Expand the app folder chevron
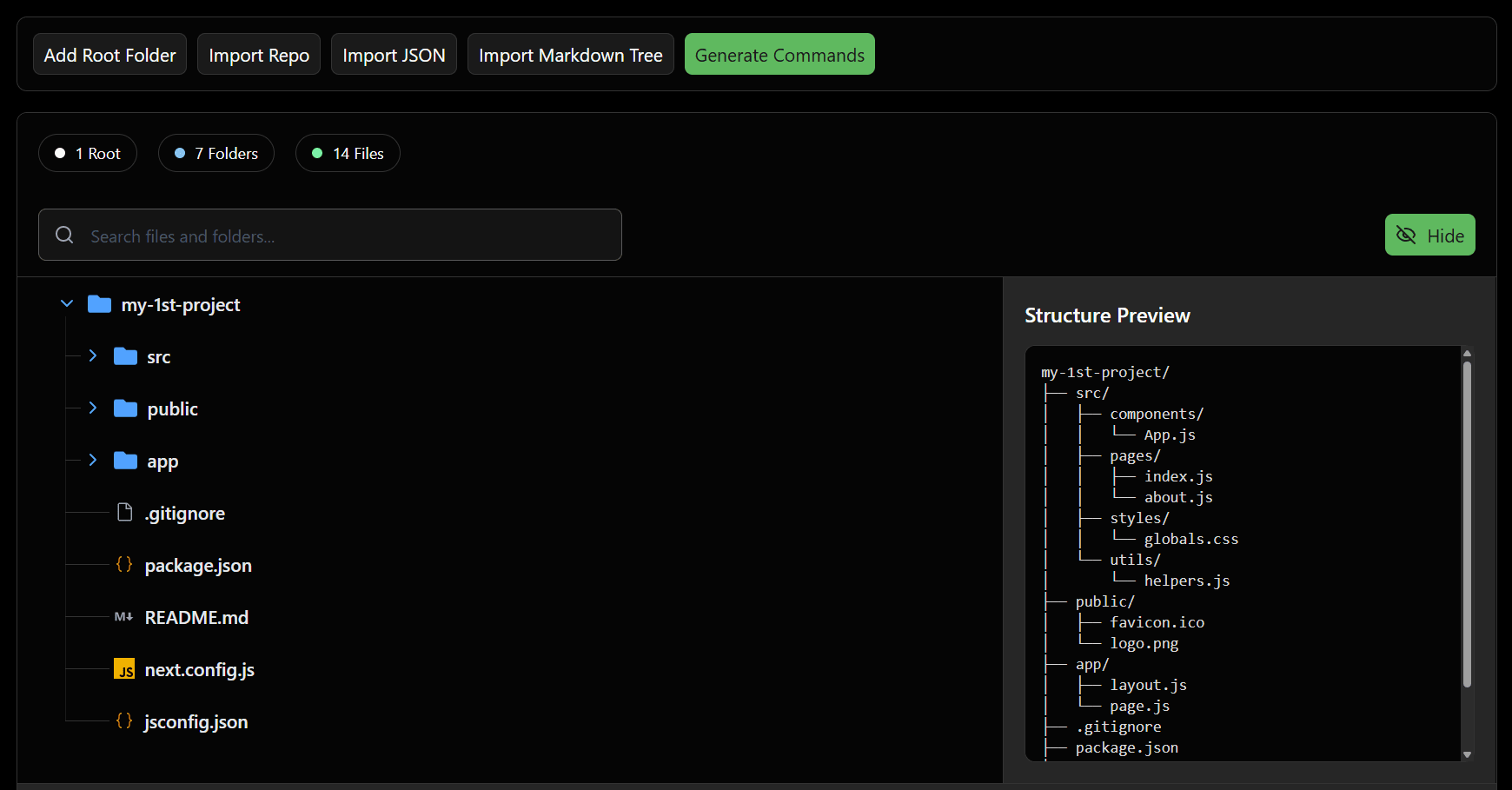Screen dimensions: 1512x790 (x=93, y=461)
